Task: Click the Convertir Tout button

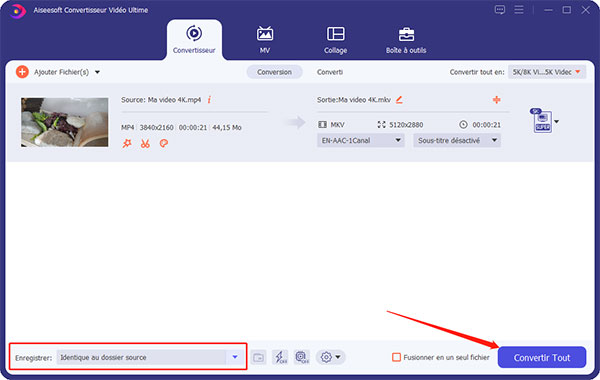Action: click(542, 357)
